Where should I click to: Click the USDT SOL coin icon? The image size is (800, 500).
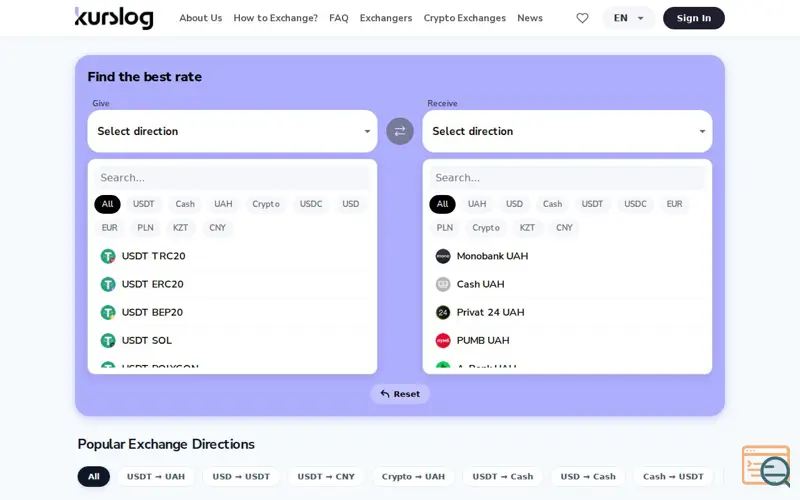coord(108,340)
